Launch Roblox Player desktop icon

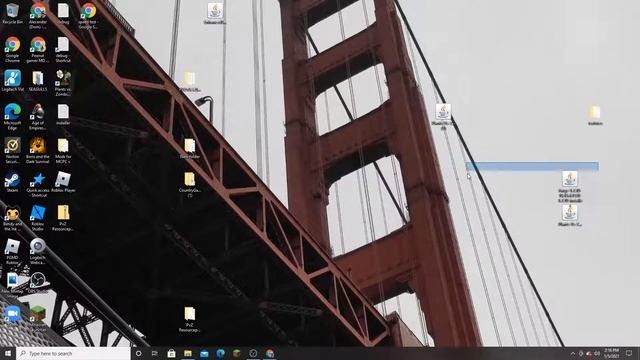63,182
